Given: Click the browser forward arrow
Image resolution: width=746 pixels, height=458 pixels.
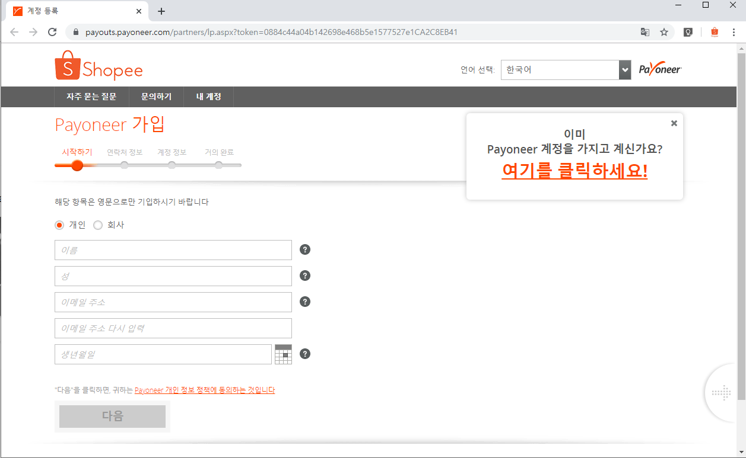Looking at the screenshot, I should 33,32.
